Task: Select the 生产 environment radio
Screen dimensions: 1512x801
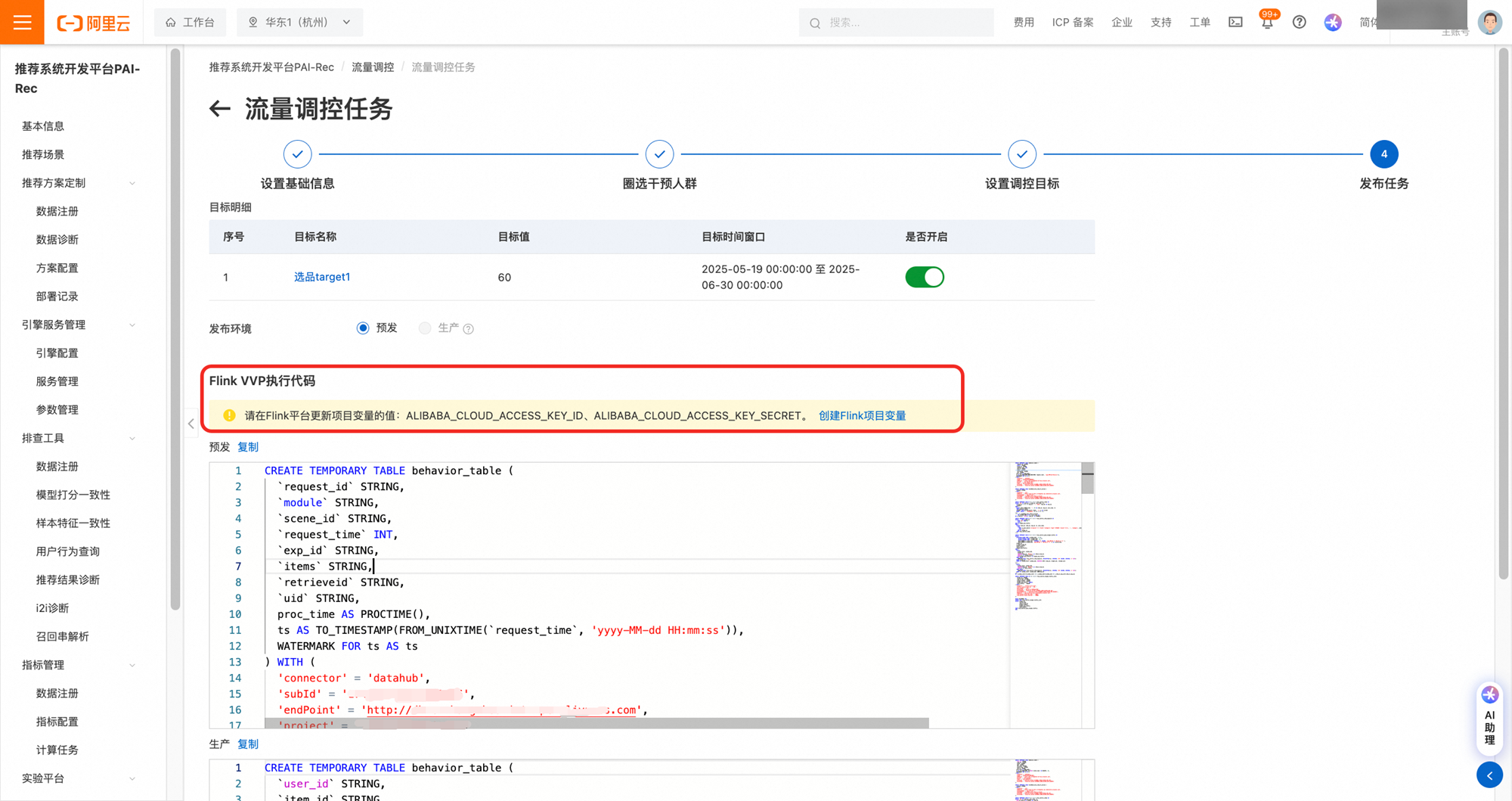Action: coord(425,328)
